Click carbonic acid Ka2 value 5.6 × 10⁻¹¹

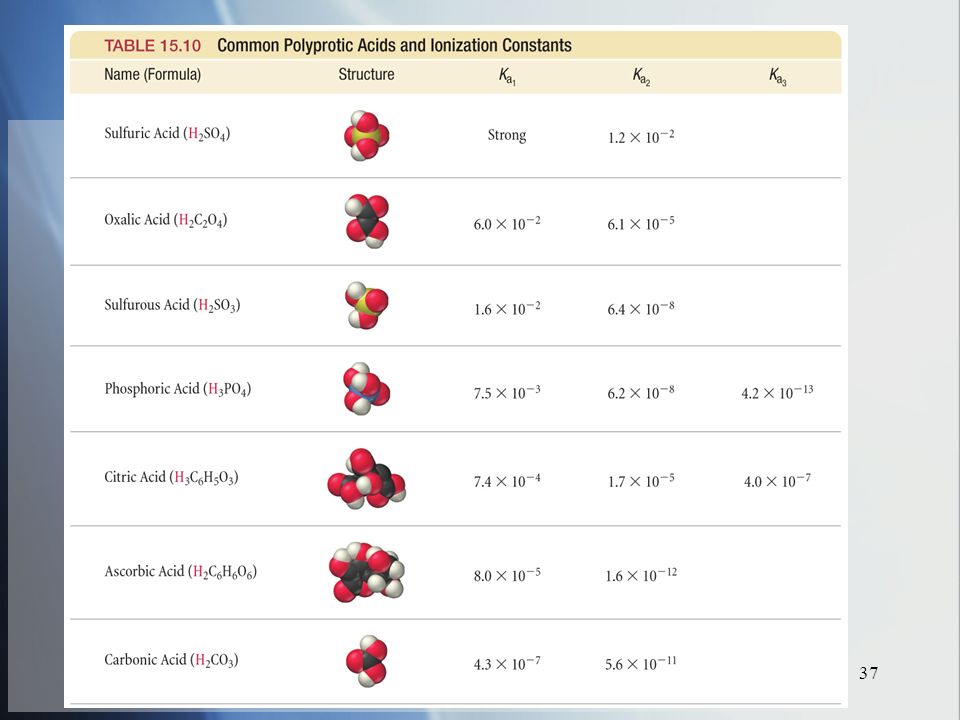point(641,664)
